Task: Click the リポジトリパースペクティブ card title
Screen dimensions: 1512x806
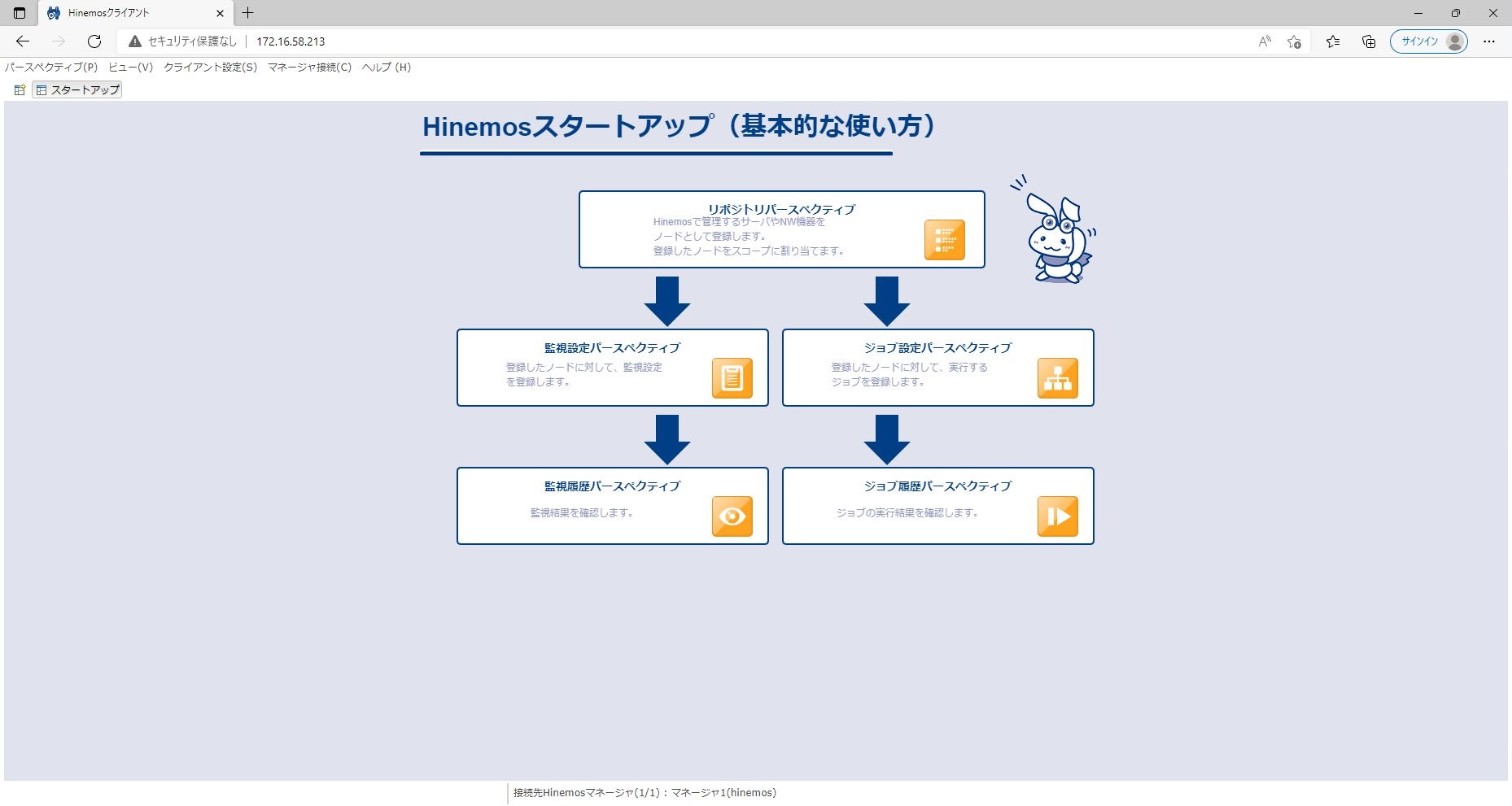Action: pyautogui.click(x=781, y=209)
